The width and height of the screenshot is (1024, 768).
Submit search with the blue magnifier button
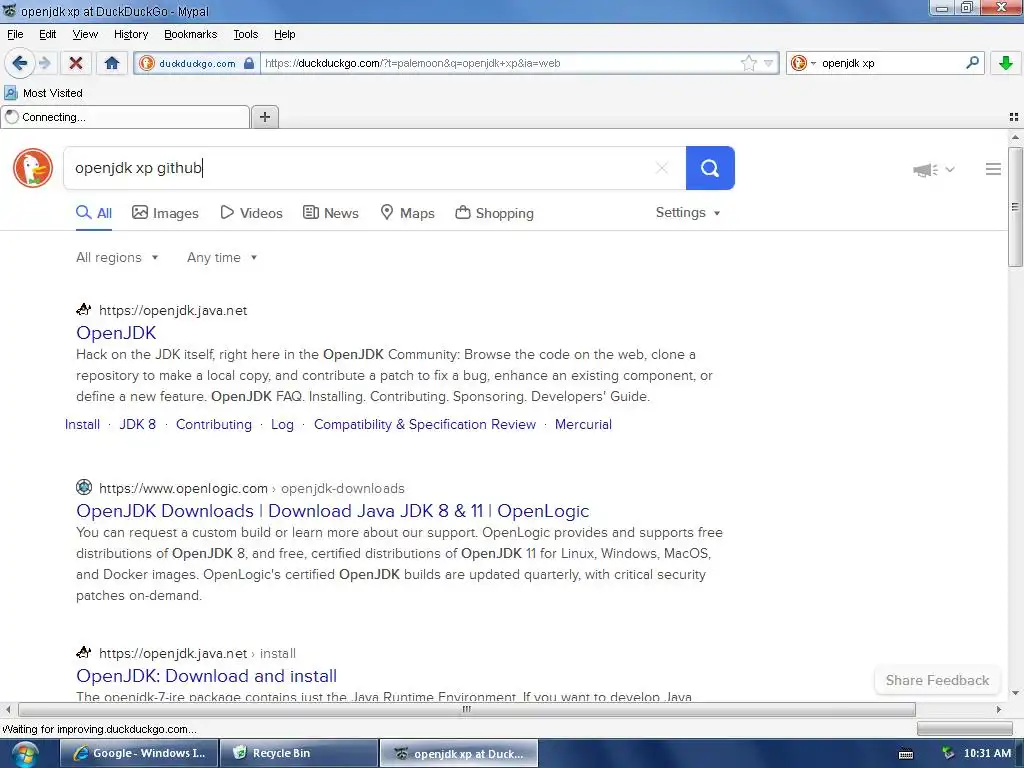click(x=710, y=168)
